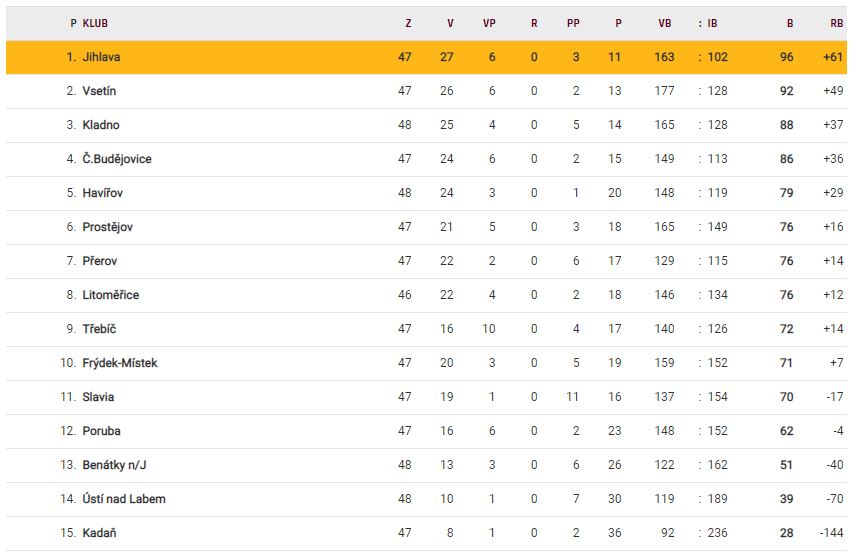Viewport: 855px width, 559px height.
Task: Open the Č.Budějovice club page
Action: tap(117, 159)
